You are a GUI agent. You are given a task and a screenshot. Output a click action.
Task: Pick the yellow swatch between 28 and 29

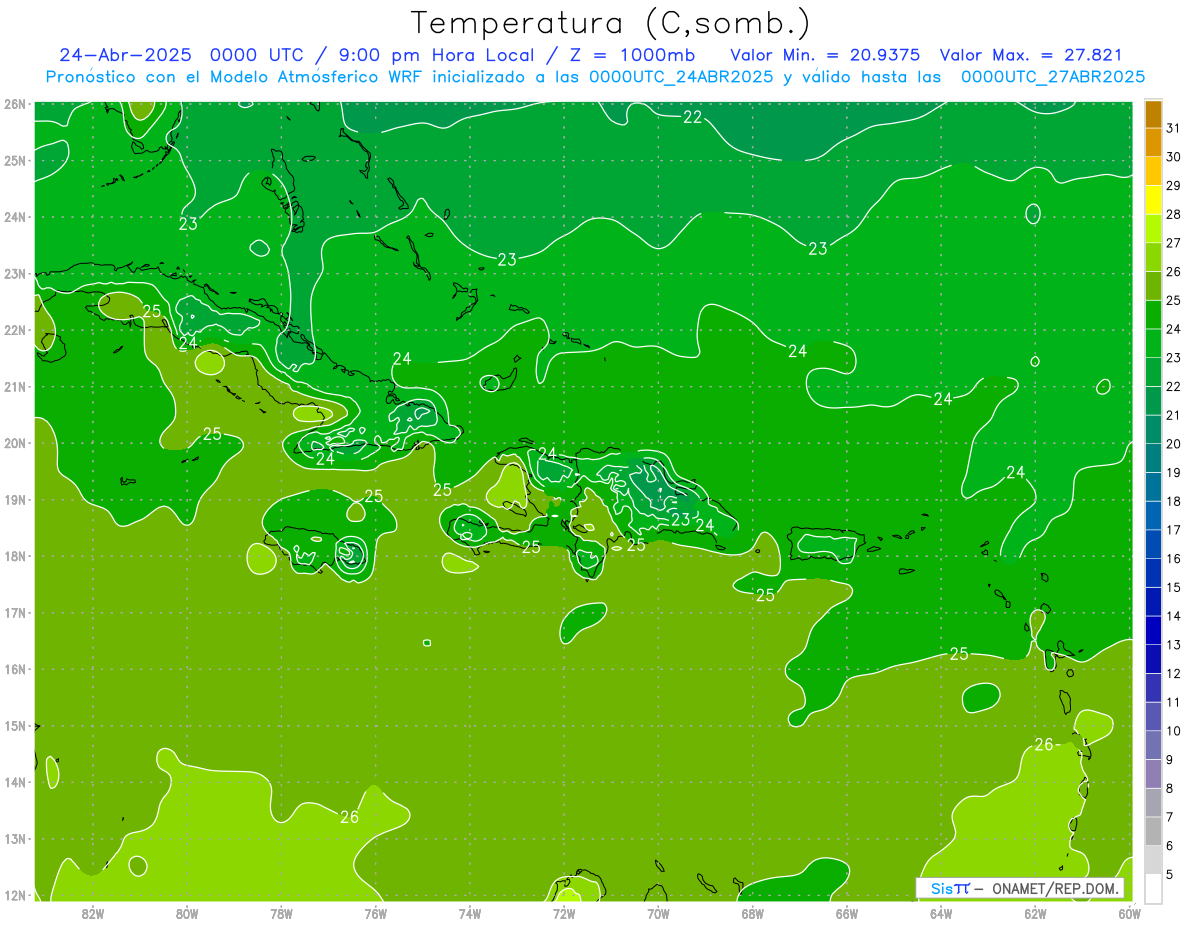(1154, 200)
